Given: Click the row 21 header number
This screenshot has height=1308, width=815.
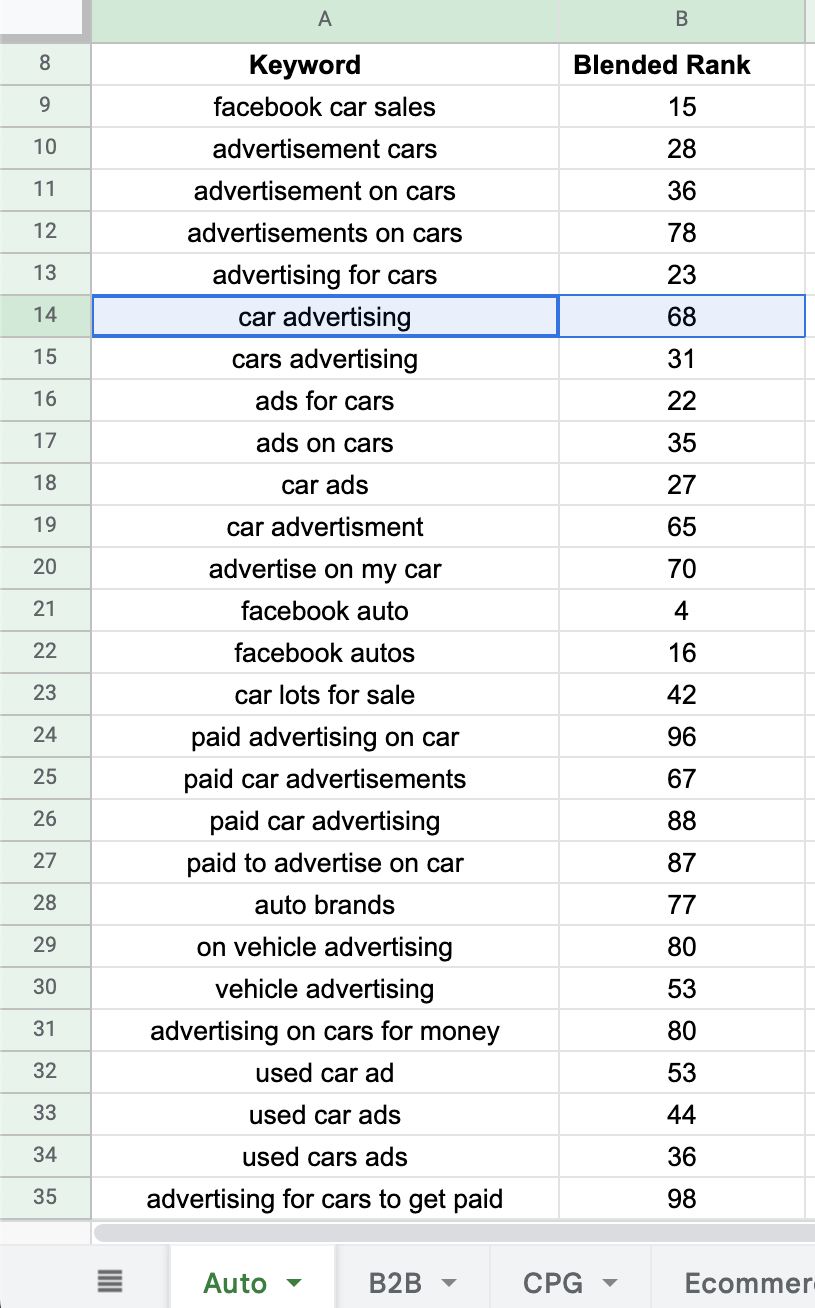Looking at the screenshot, I should coord(45,610).
